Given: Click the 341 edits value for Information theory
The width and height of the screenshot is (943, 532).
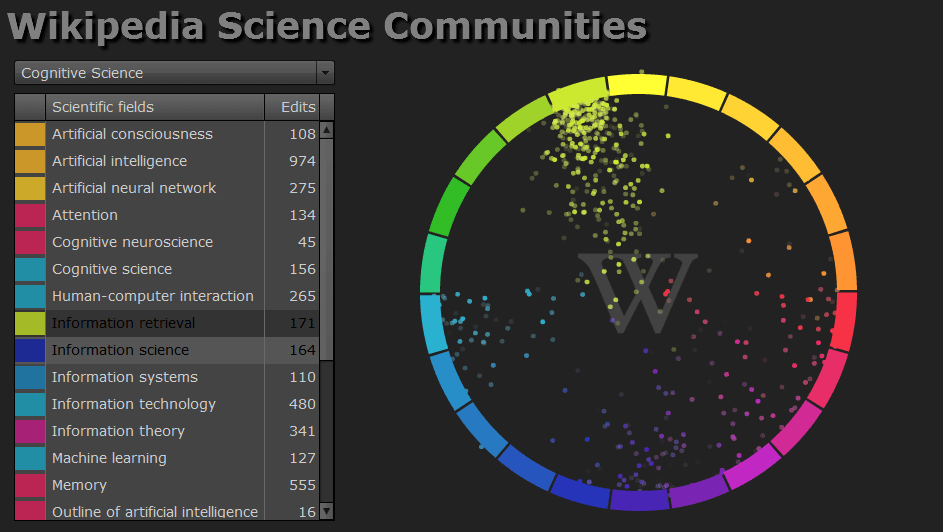Looking at the screenshot, I should coord(302,431).
